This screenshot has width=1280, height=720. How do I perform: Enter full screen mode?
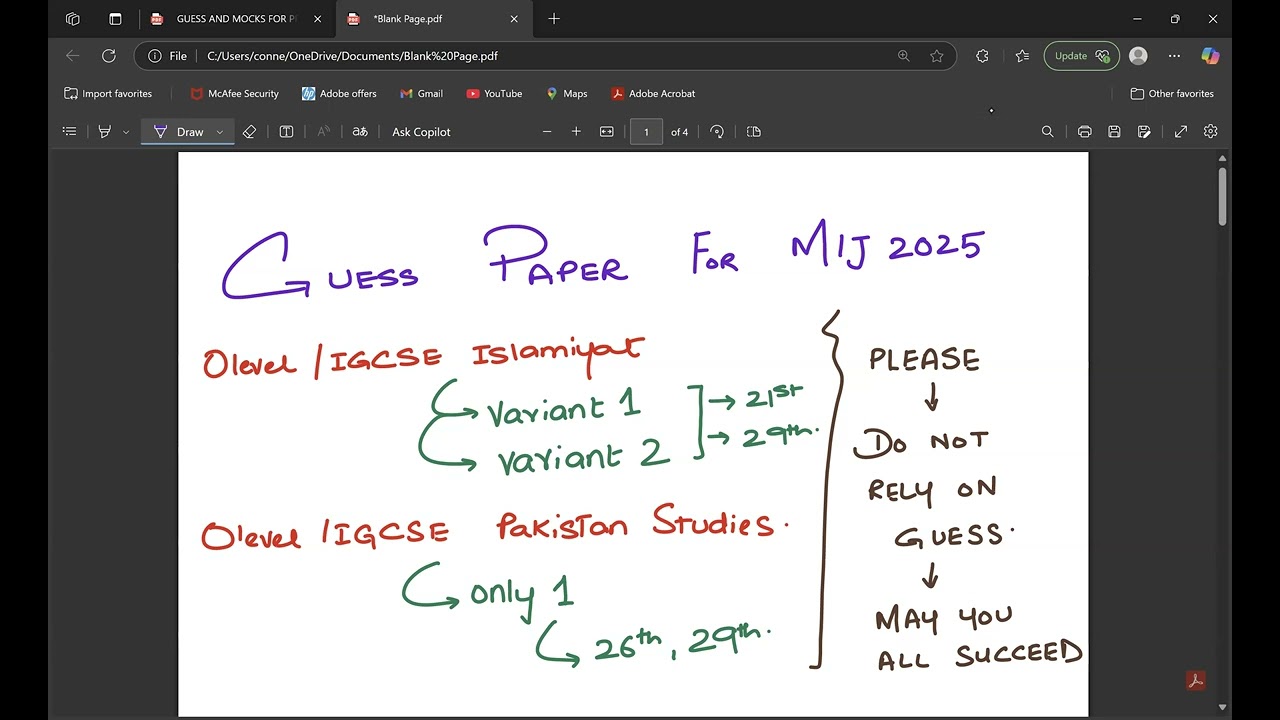1181,131
